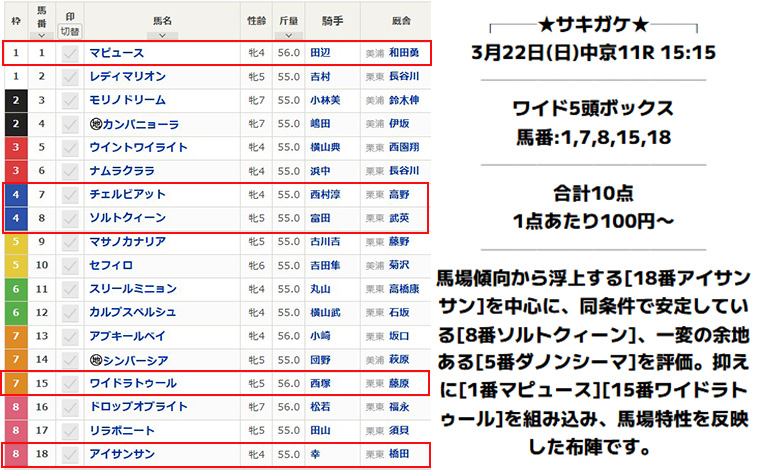Click the 性齢 column header

(x=256, y=20)
